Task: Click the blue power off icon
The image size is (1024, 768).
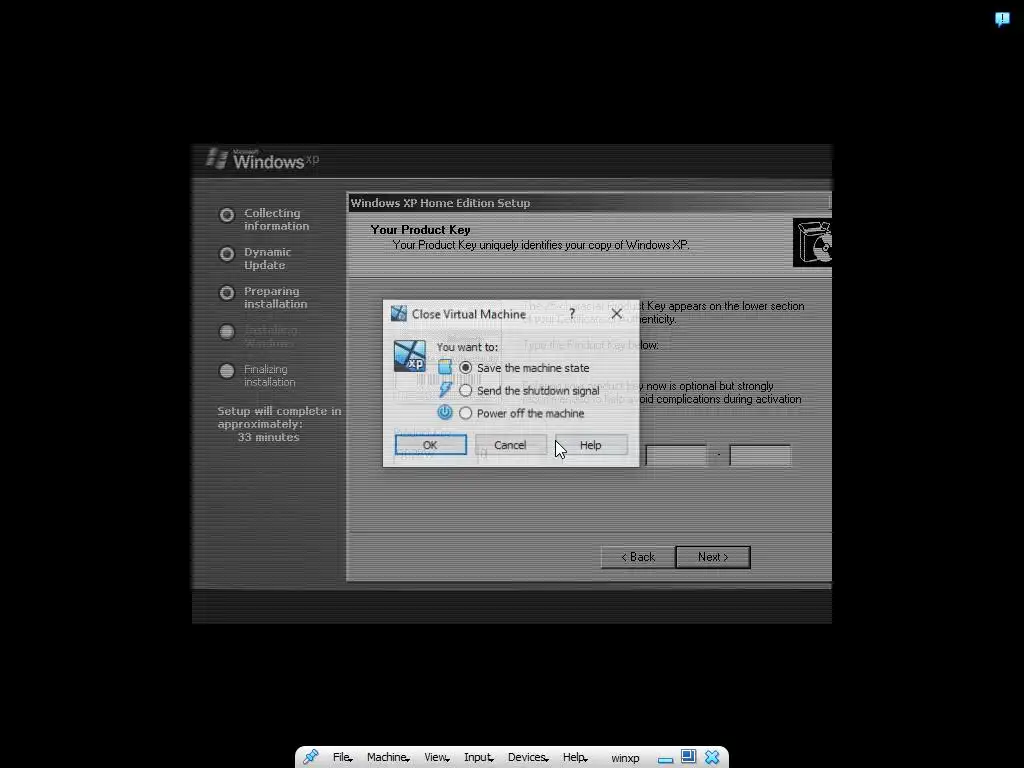Action: pos(445,413)
